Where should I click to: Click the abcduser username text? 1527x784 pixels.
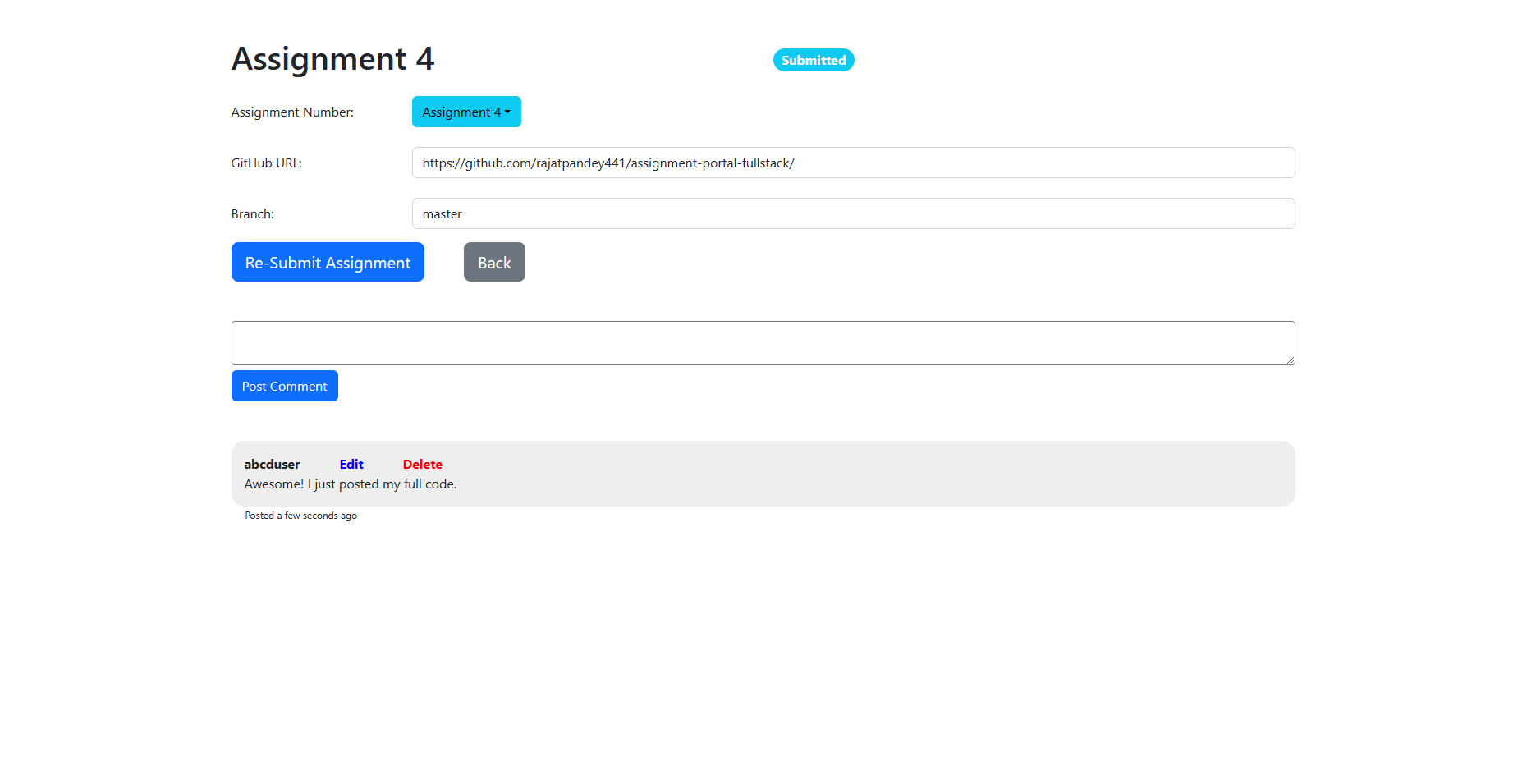click(272, 464)
